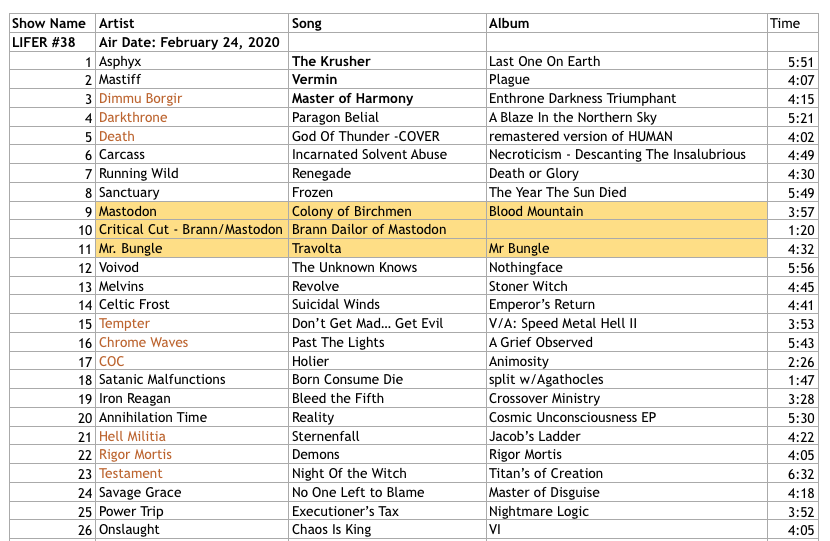Select the Time column header
The image size is (830, 541).
785,23
